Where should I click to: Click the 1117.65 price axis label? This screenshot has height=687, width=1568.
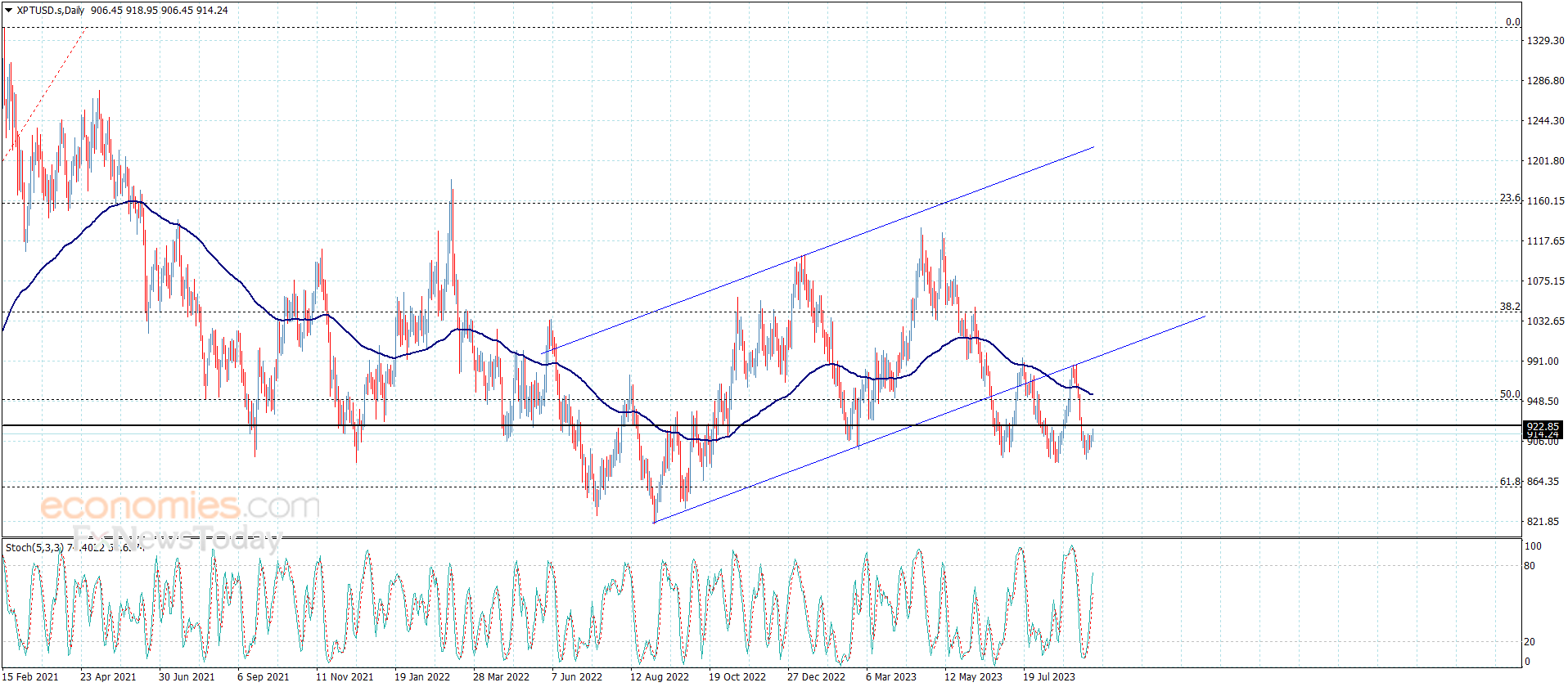point(1545,241)
